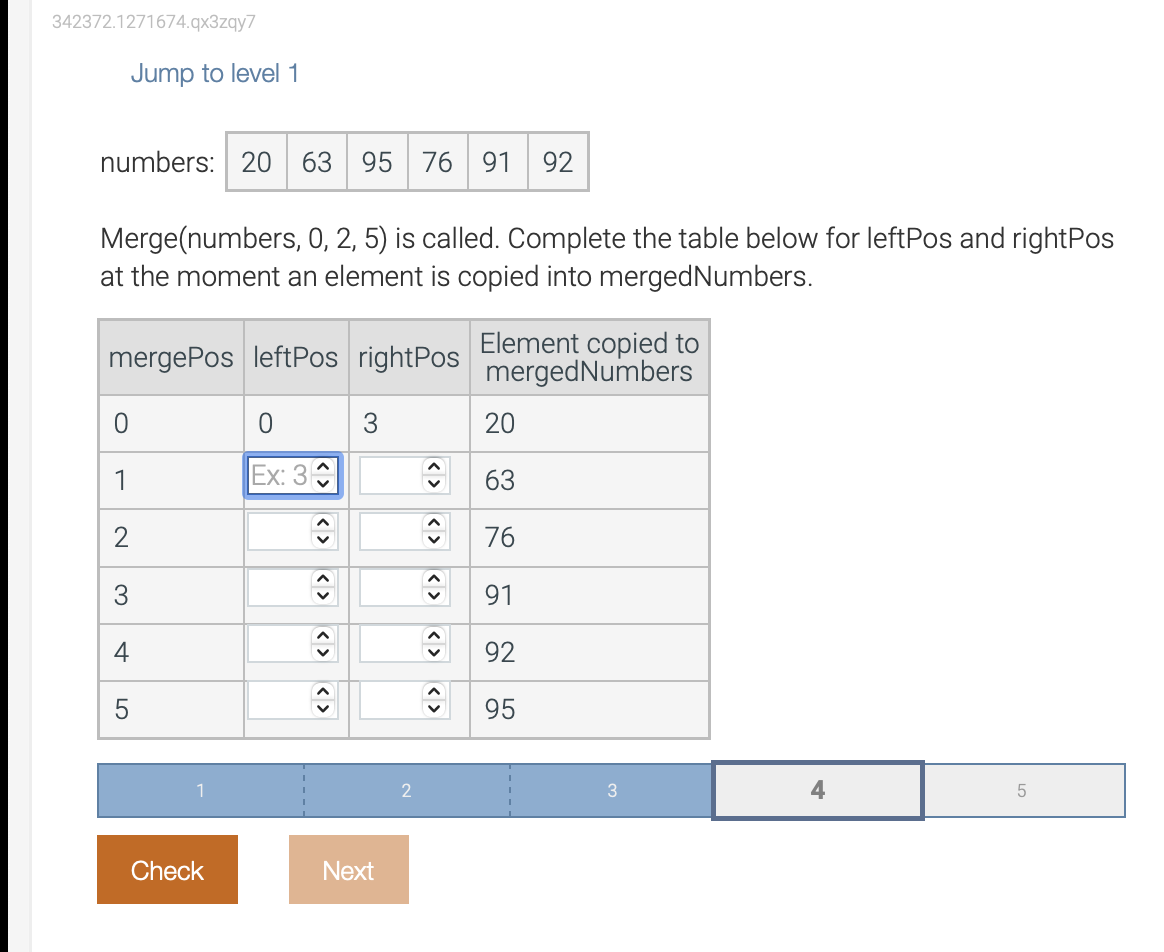Open the Jump to level 1 link

pyautogui.click(x=215, y=73)
